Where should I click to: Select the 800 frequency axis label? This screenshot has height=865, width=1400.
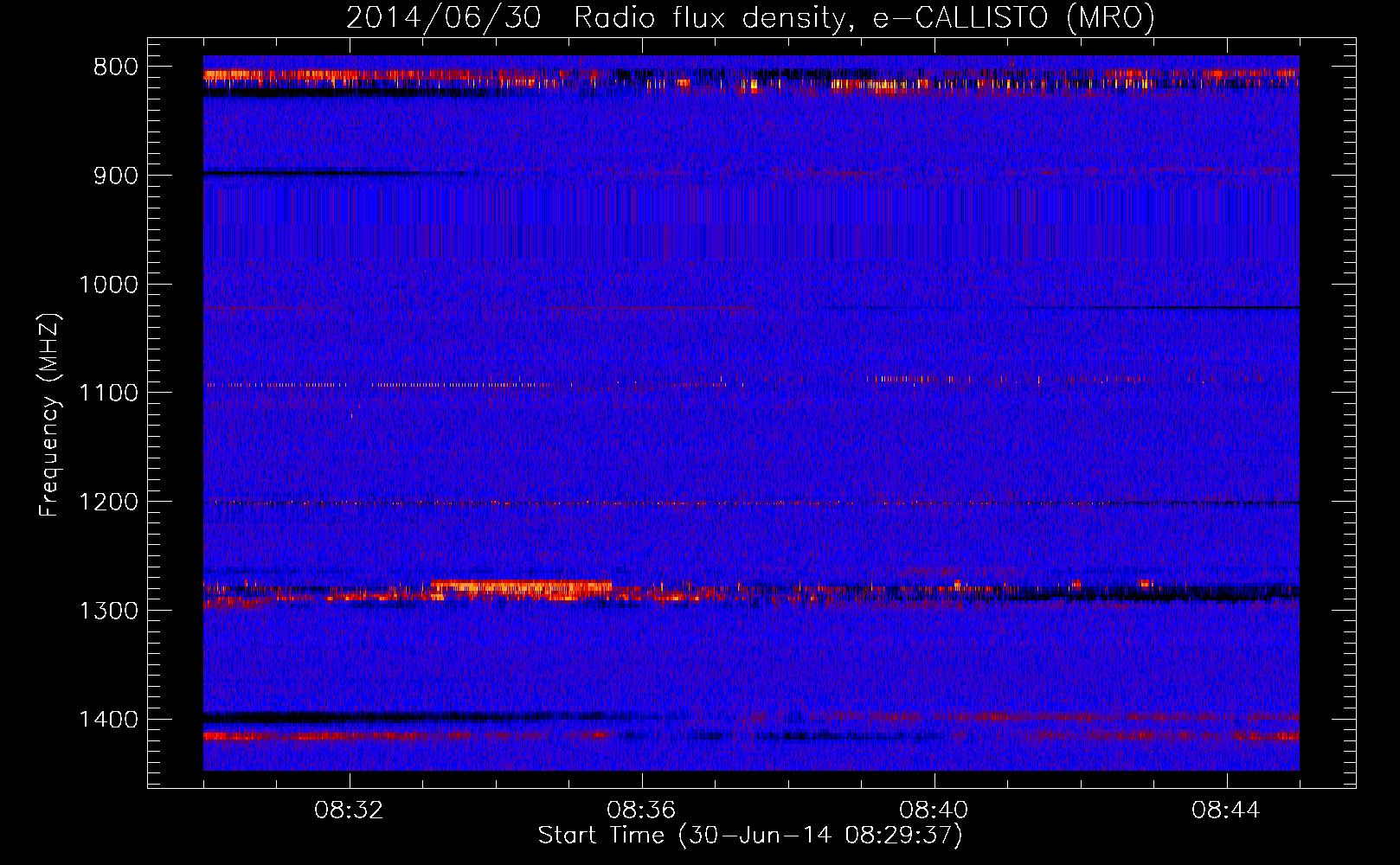tap(115, 67)
